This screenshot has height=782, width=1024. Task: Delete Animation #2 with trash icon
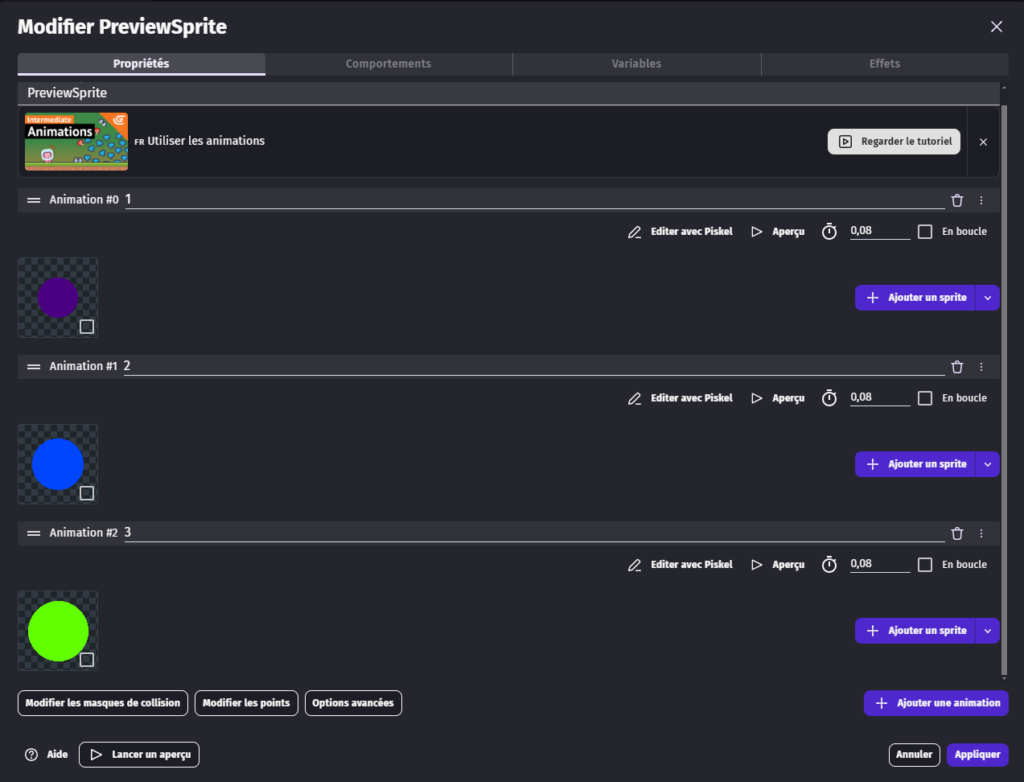957,534
